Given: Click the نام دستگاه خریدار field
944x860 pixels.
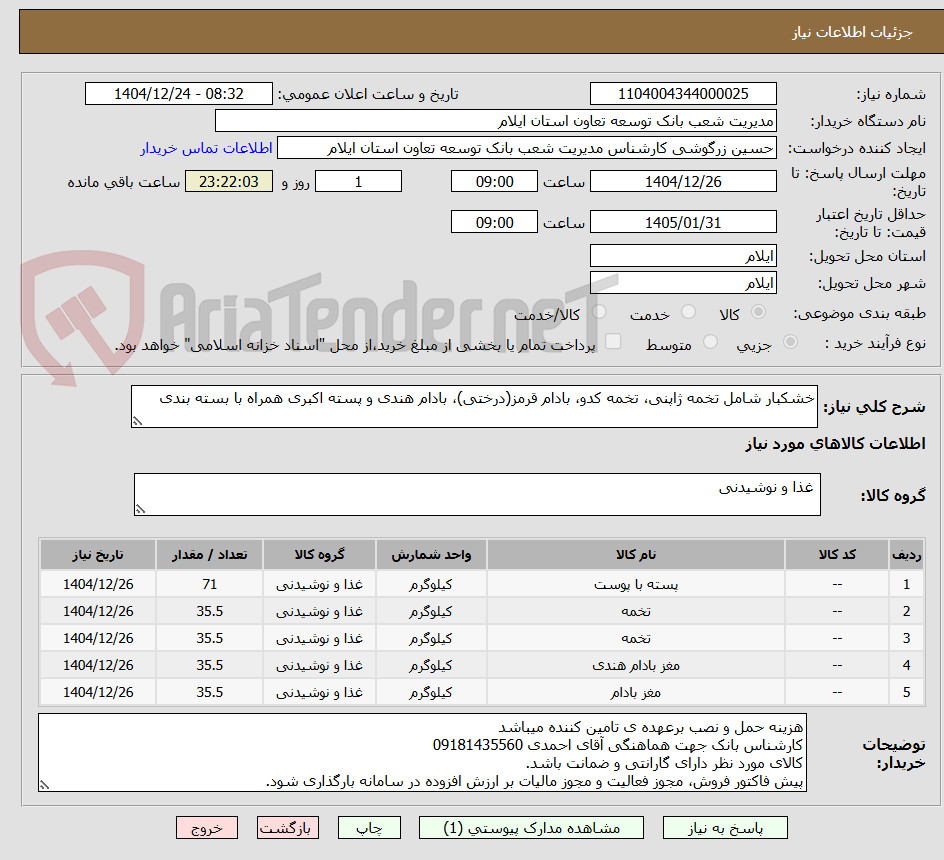Looking at the screenshot, I should click(495, 121).
